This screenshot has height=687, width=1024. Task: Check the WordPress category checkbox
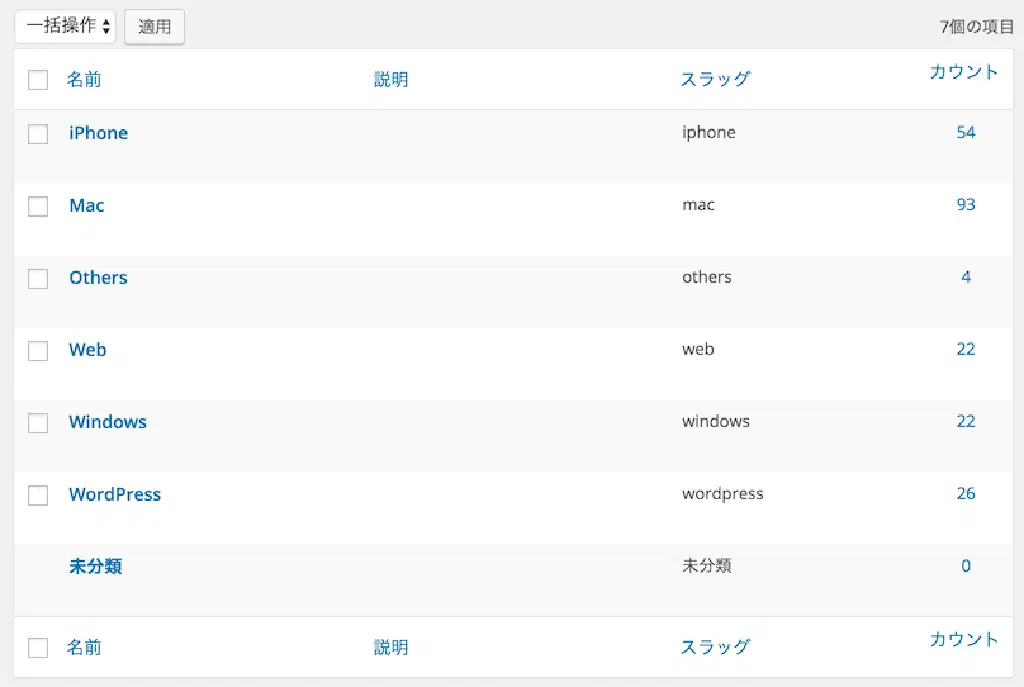38,495
